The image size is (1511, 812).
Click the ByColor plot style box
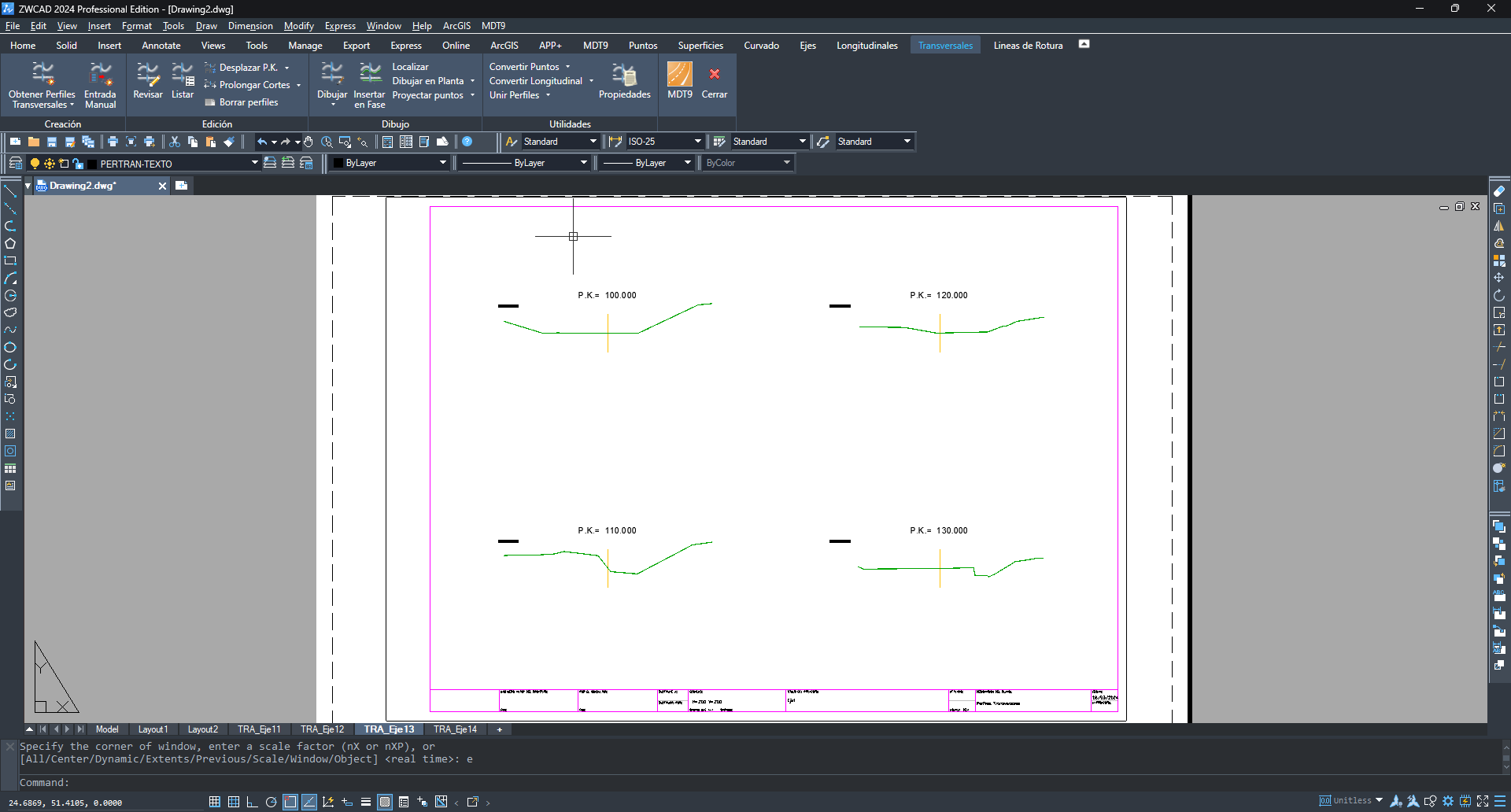point(746,163)
